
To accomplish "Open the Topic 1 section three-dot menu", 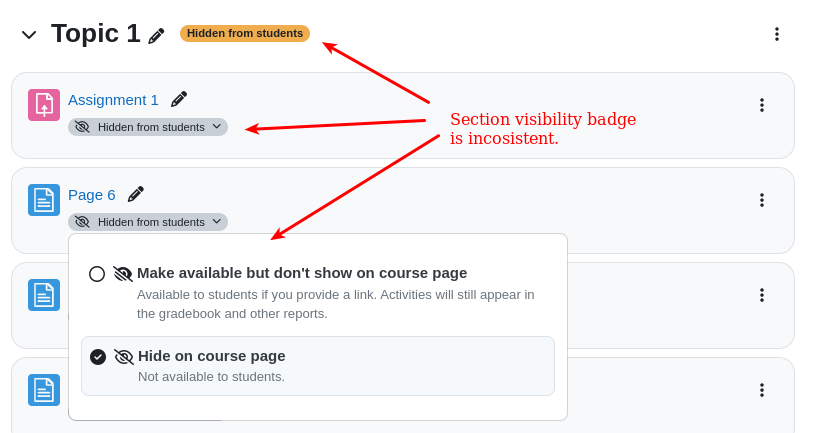I will click(777, 34).
